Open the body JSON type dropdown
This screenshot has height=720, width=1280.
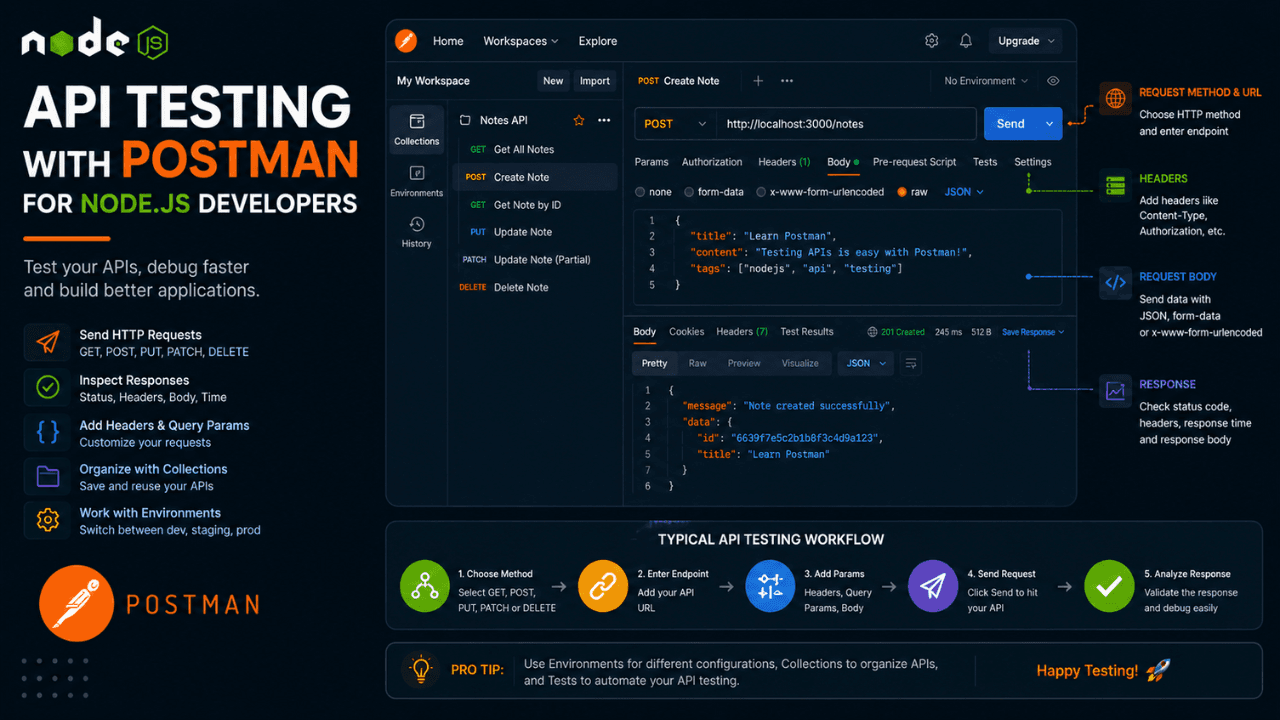pyautogui.click(x=964, y=192)
